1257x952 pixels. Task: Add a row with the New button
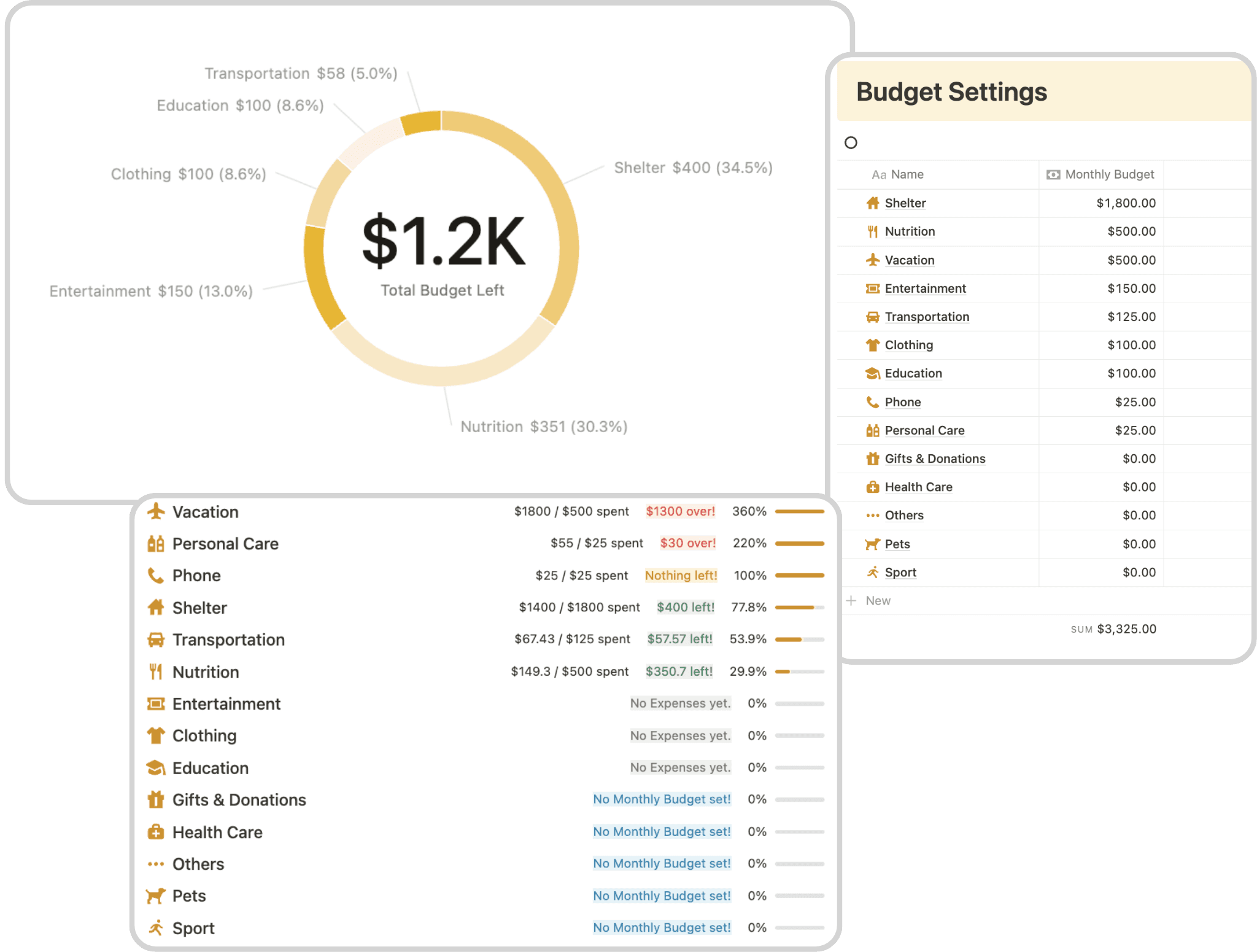coord(871,600)
